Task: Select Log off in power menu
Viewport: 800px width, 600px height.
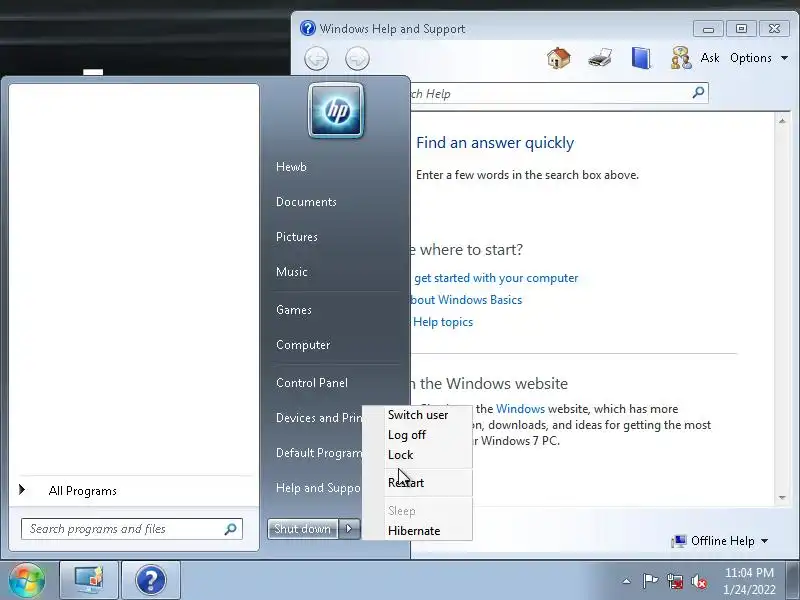Action: tap(407, 435)
